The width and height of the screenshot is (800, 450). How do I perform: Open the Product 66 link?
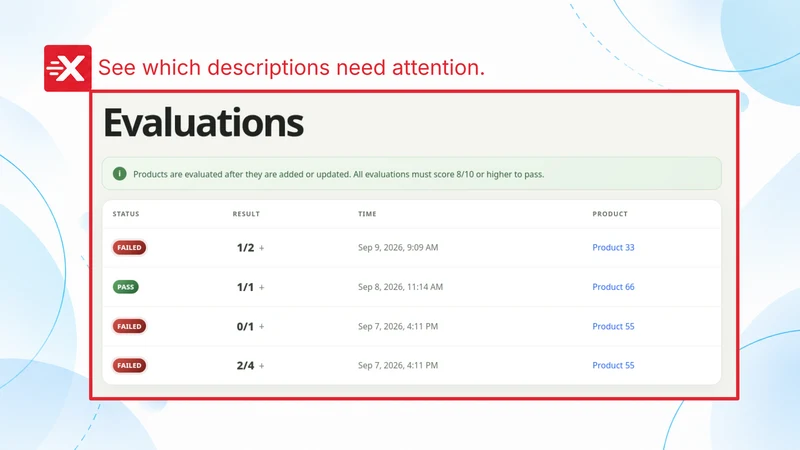[x=613, y=287]
